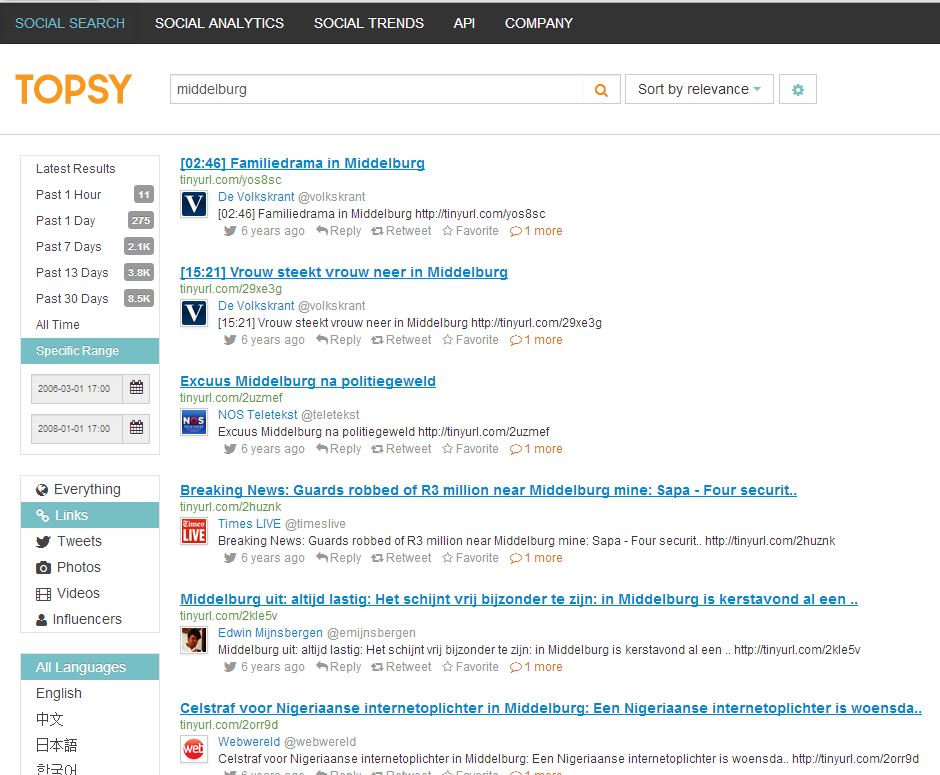Filter results to English language
This screenshot has height=775, width=940.
click(x=90, y=693)
